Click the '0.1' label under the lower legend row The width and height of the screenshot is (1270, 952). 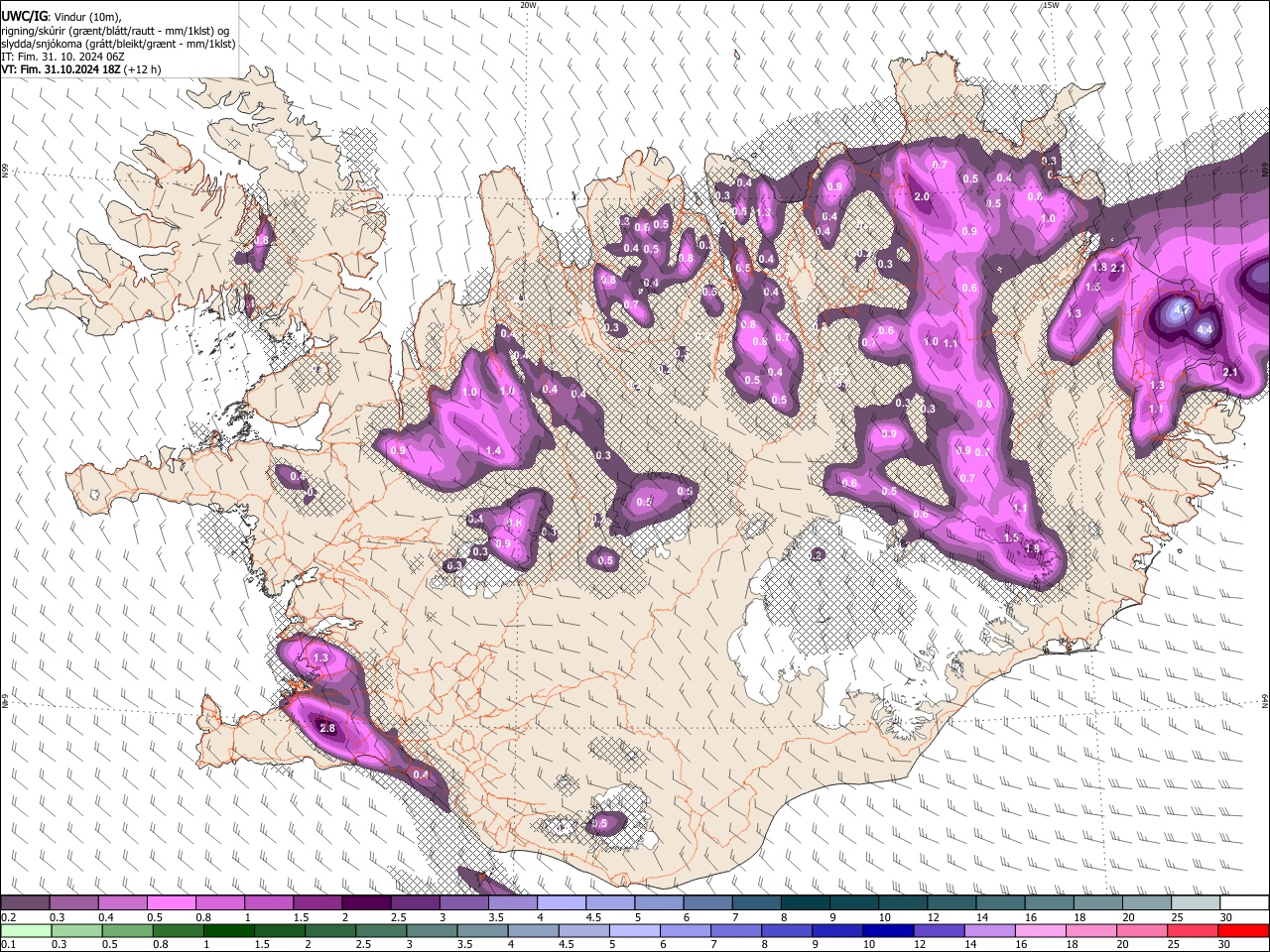[8, 944]
